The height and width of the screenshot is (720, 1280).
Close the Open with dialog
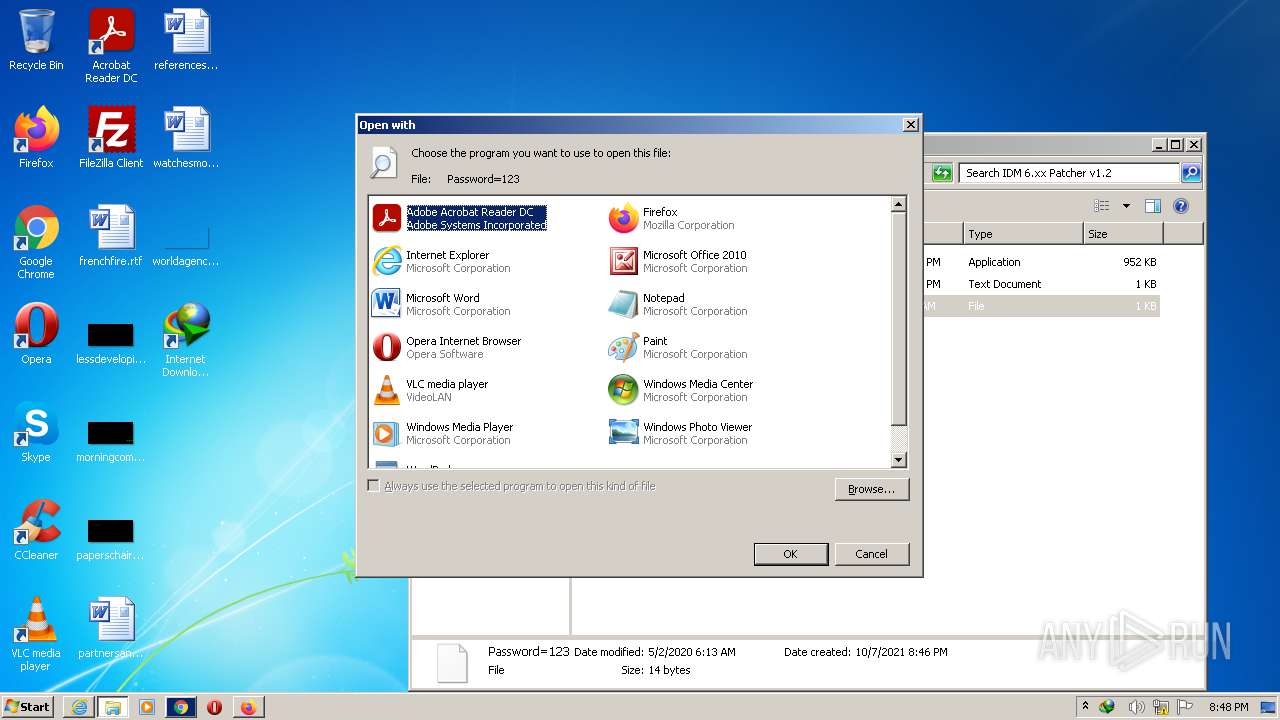click(x=910, y=125)
